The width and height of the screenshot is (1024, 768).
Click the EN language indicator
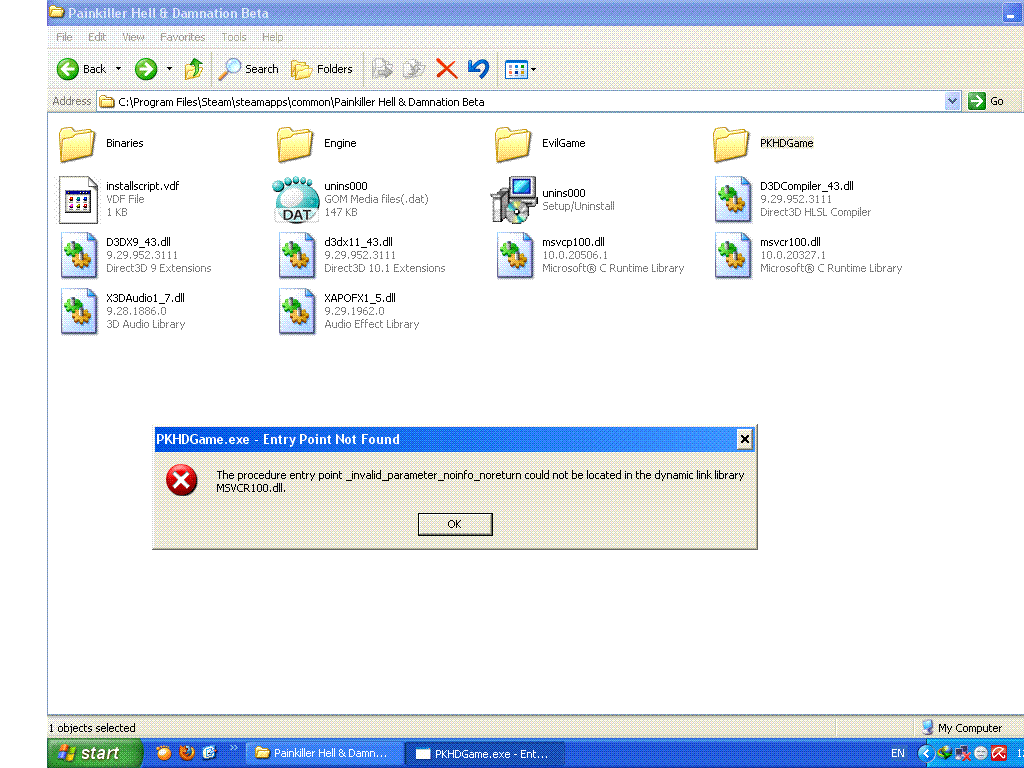898,754
